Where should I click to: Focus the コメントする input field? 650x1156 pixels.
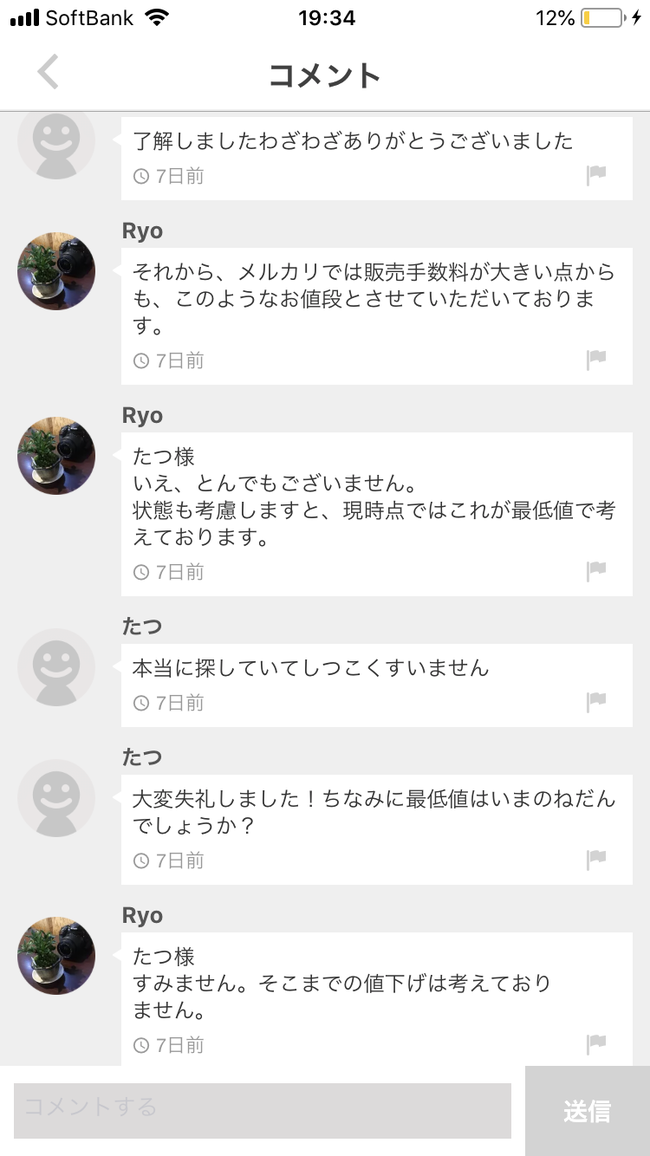pos(262,1110)
